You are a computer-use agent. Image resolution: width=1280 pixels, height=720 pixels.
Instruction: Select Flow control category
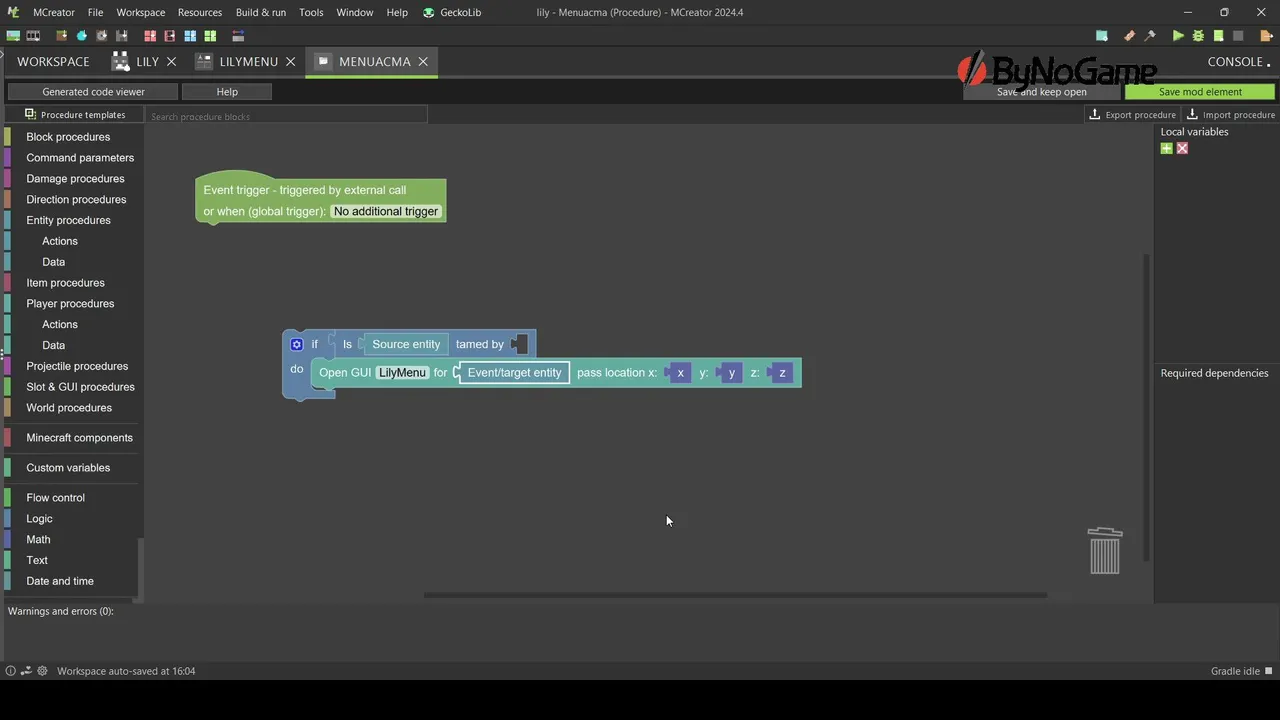pos(56,498)
